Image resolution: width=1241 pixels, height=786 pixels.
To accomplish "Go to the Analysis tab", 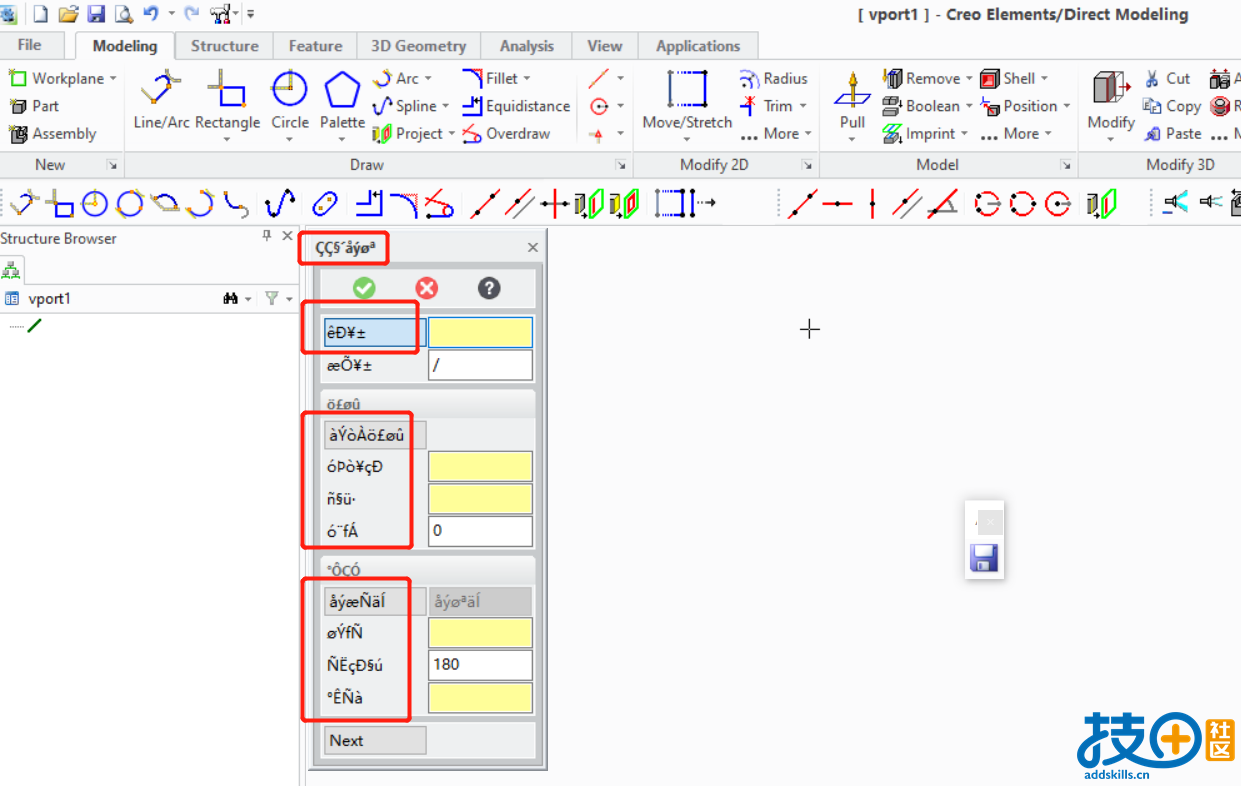I will click(527, 46).
